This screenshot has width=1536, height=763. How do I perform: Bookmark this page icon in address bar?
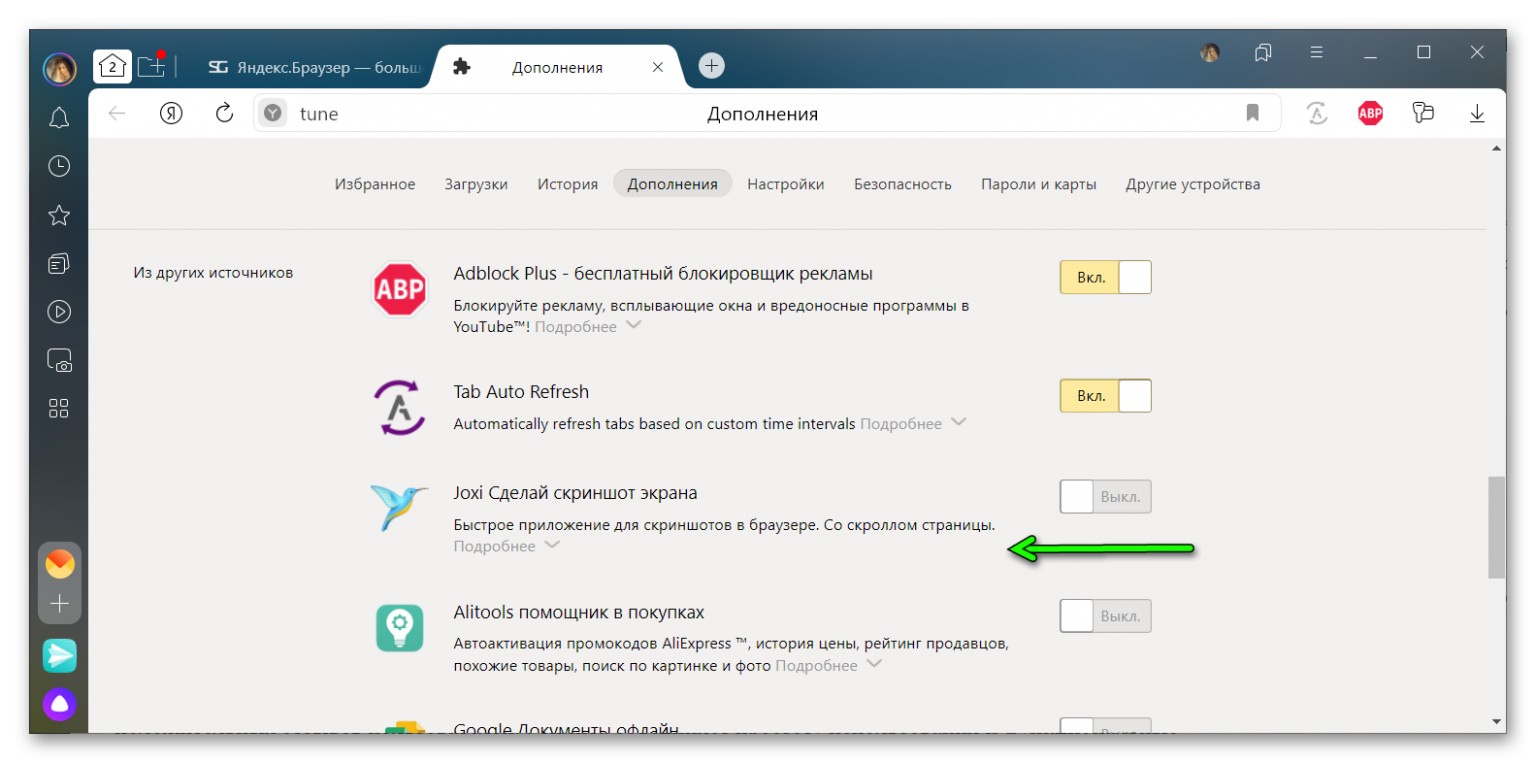[x=1252, y=113]
